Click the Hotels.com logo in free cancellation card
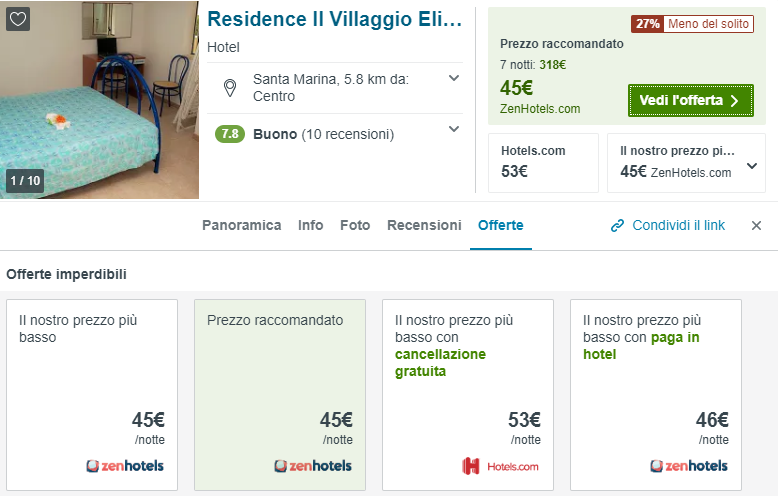778x496 pixels. [500, 465]
